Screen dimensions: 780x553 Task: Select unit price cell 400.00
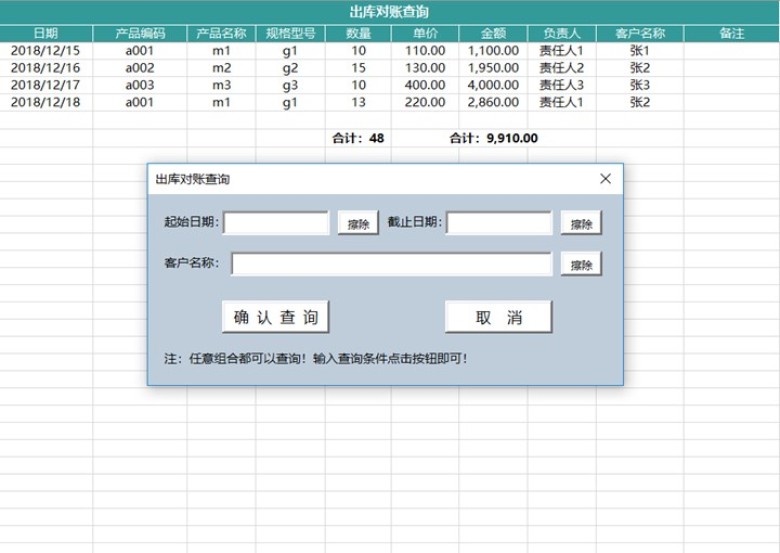[x=425, y=85]
